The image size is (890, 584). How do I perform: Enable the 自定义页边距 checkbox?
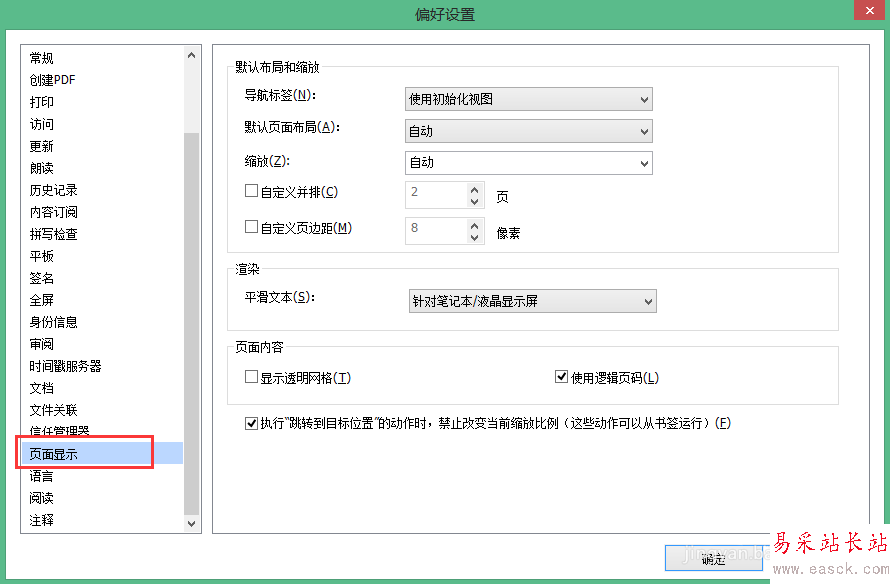[x=252, y=228]
